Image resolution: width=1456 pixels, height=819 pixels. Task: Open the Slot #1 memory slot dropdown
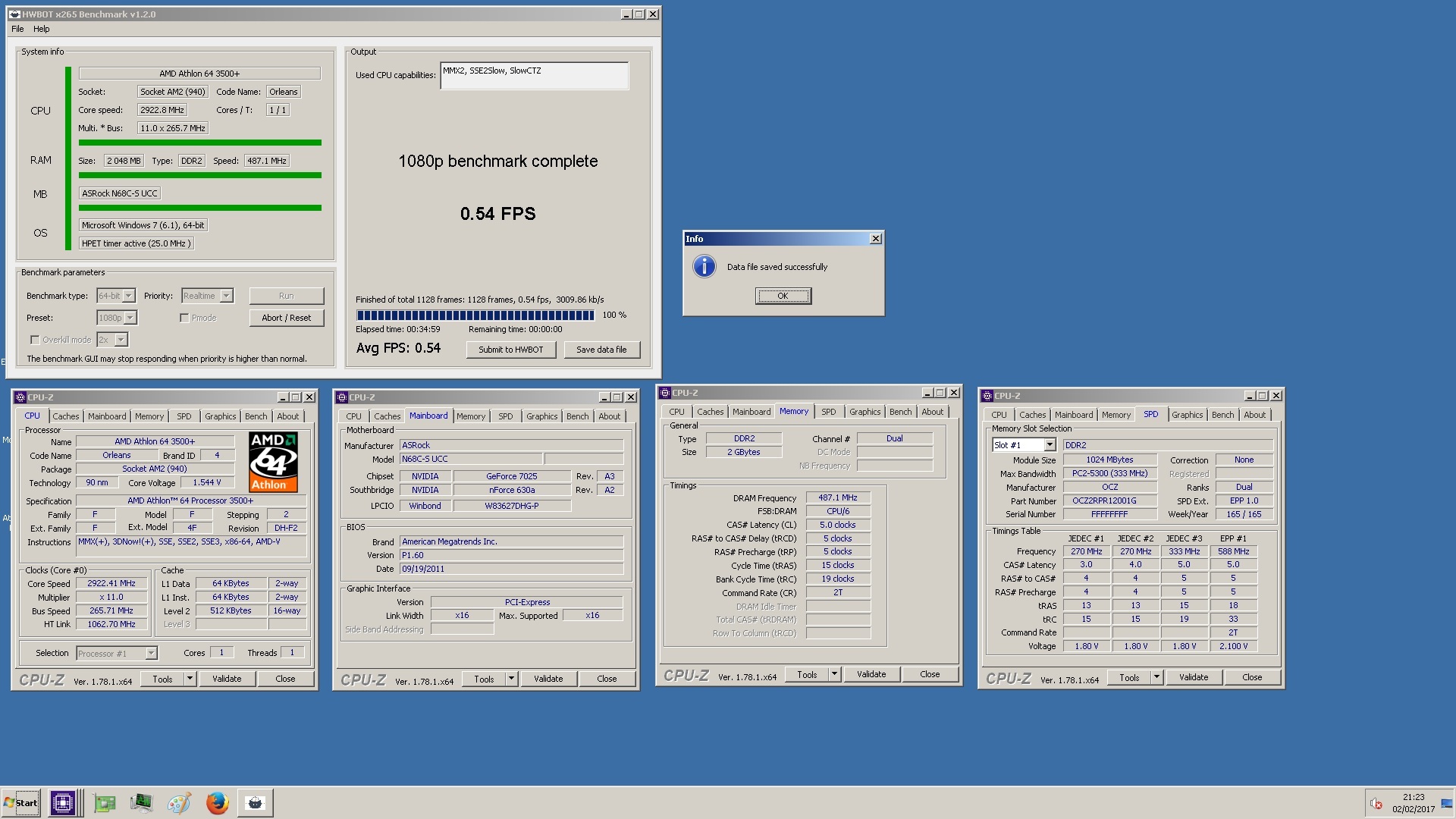point(1050,445)
